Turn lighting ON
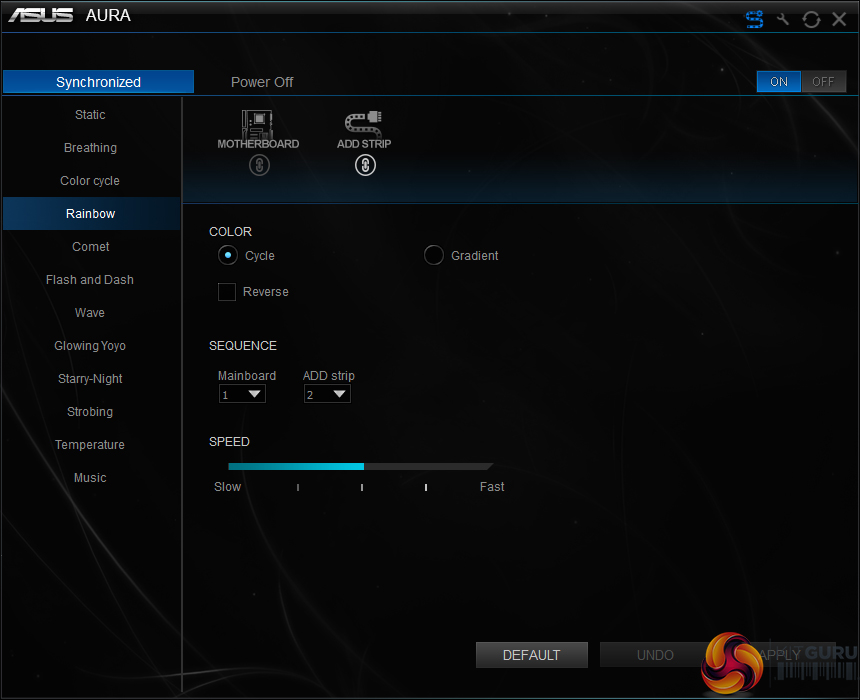This screenshot has width=860, height=700. click(778, 82)
